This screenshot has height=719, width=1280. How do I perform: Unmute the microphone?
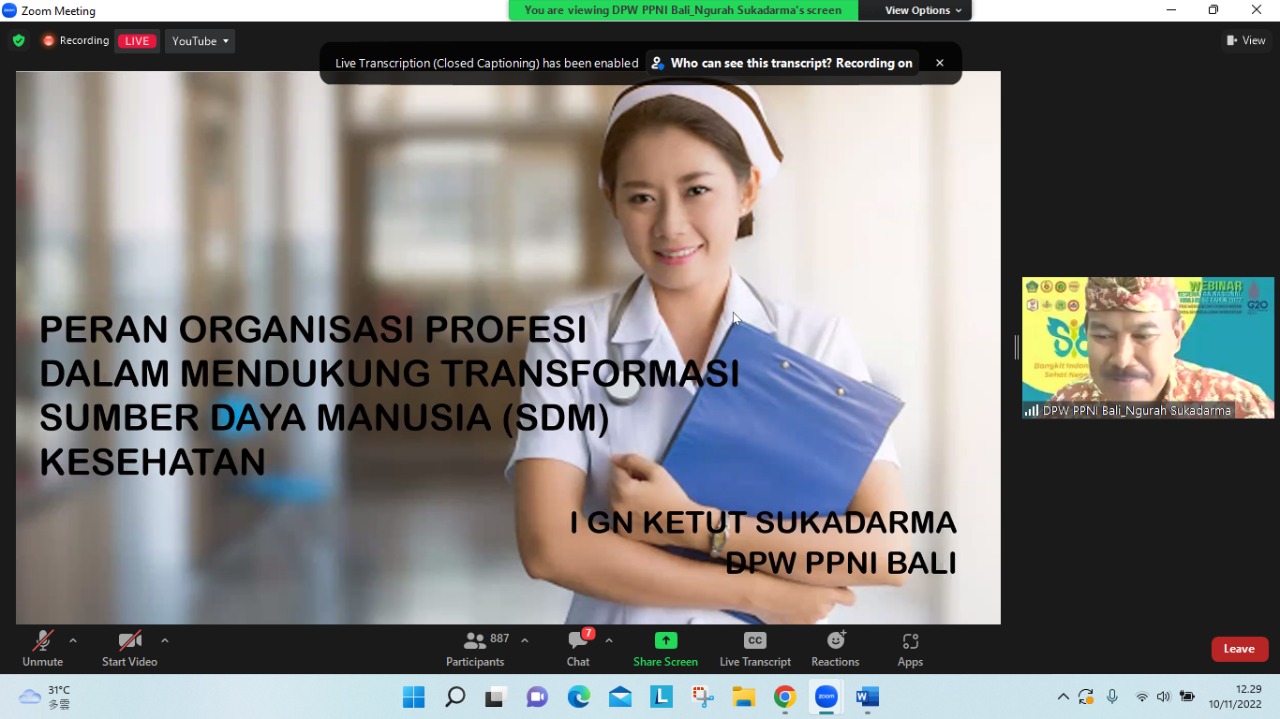coord(42,649)
